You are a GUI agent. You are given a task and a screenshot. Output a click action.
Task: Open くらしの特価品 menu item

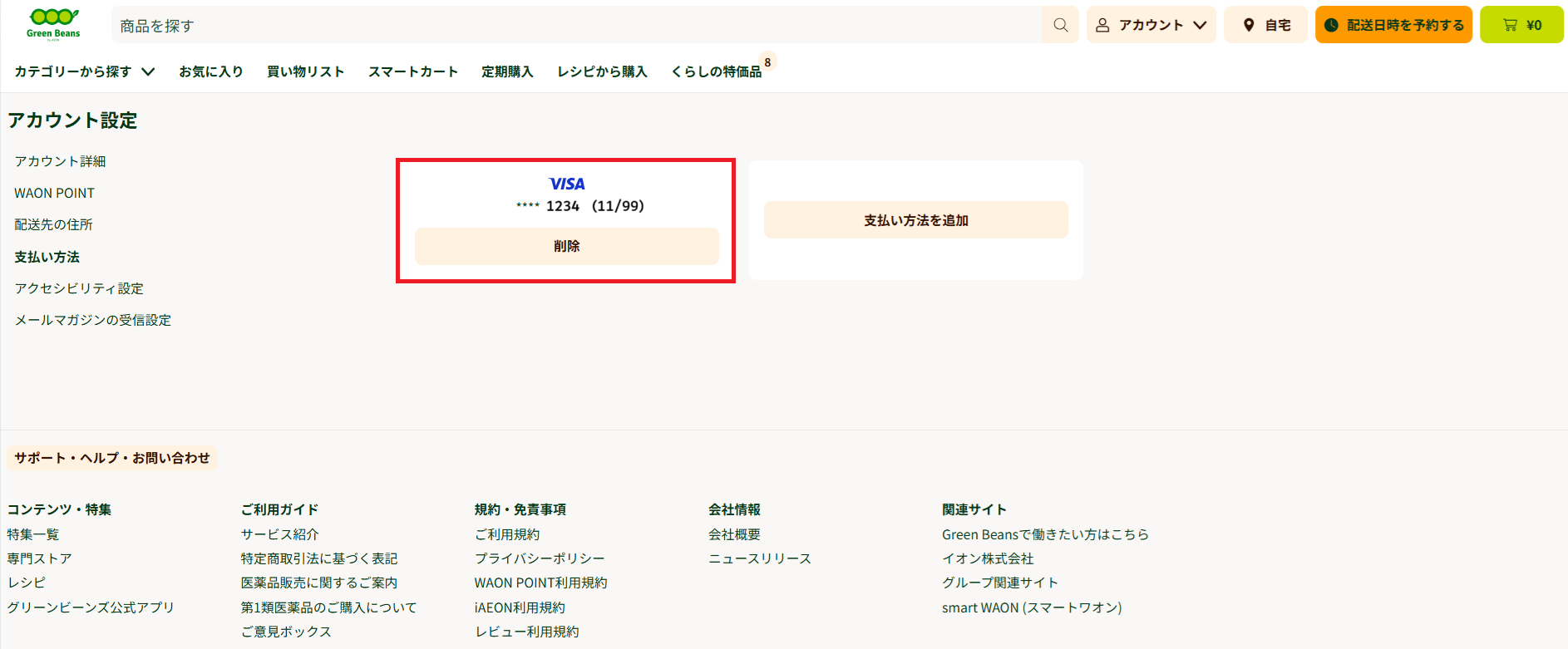tap(716, 71)
